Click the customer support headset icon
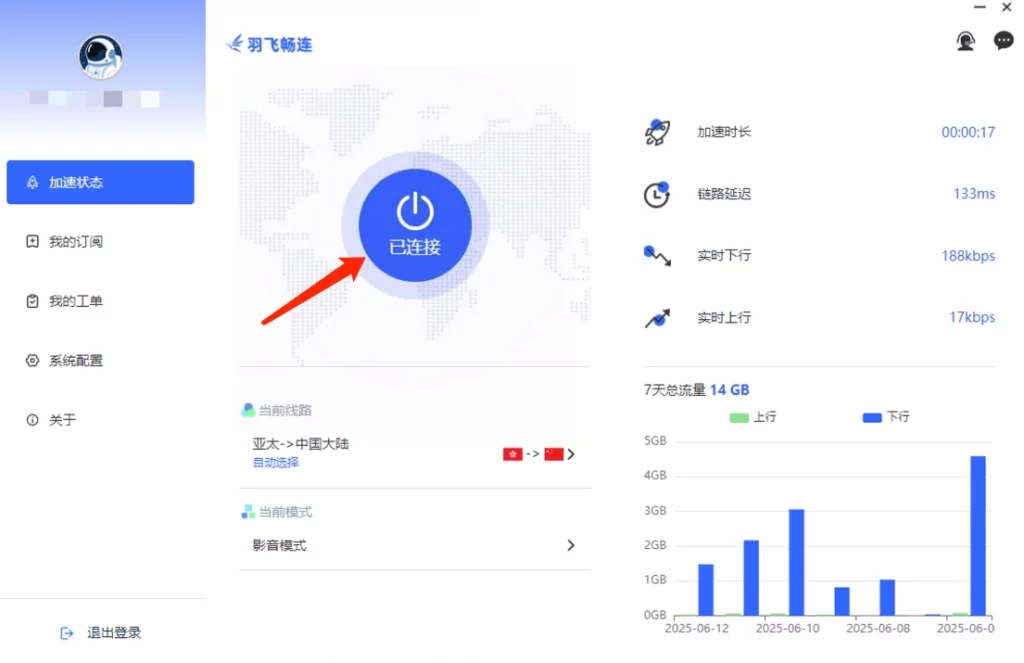The width and height of the screenshot is (1024, 663). (964, 40)
